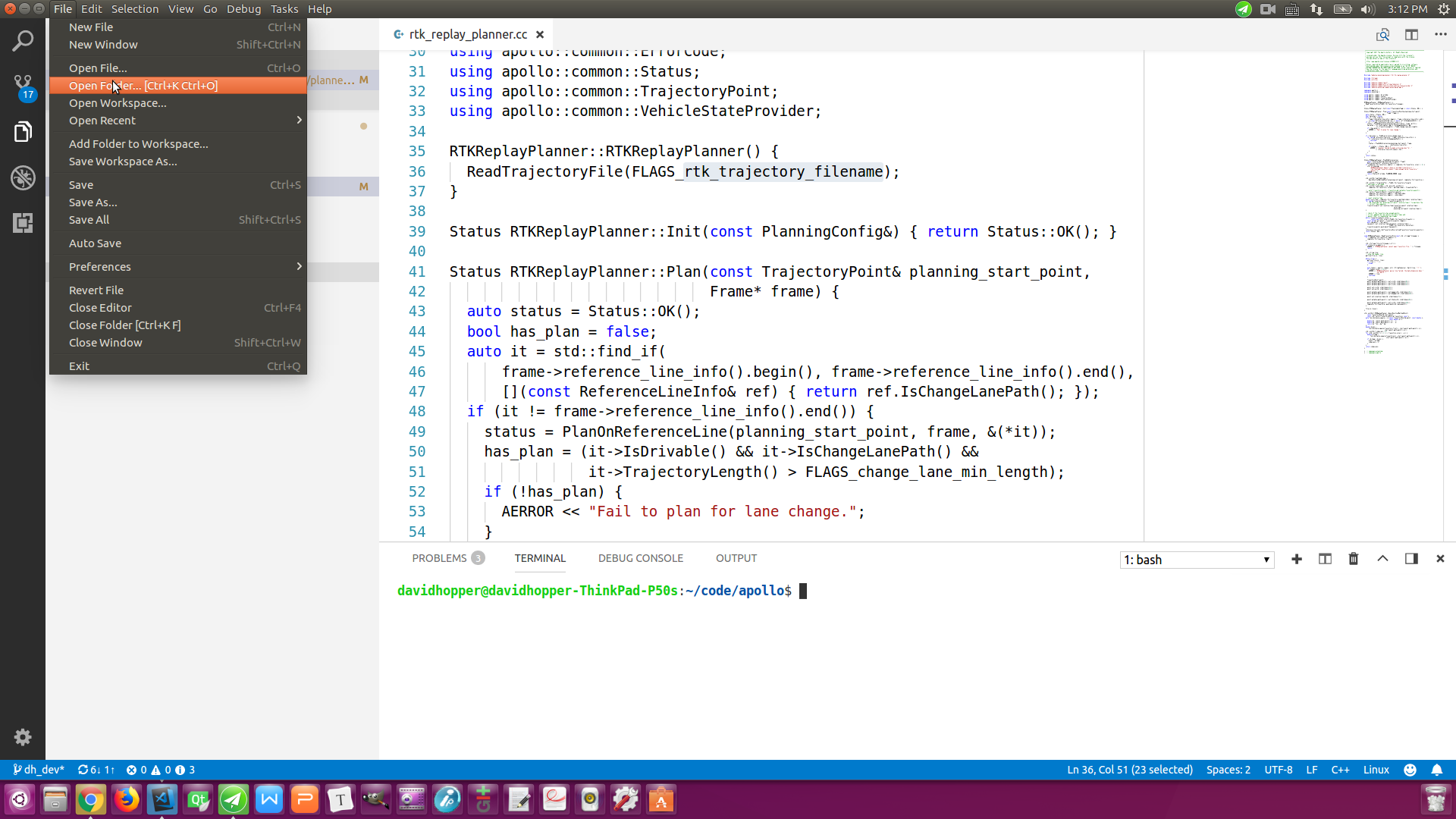
Task: Select Close Window menu entry
Action: [178, 343]
